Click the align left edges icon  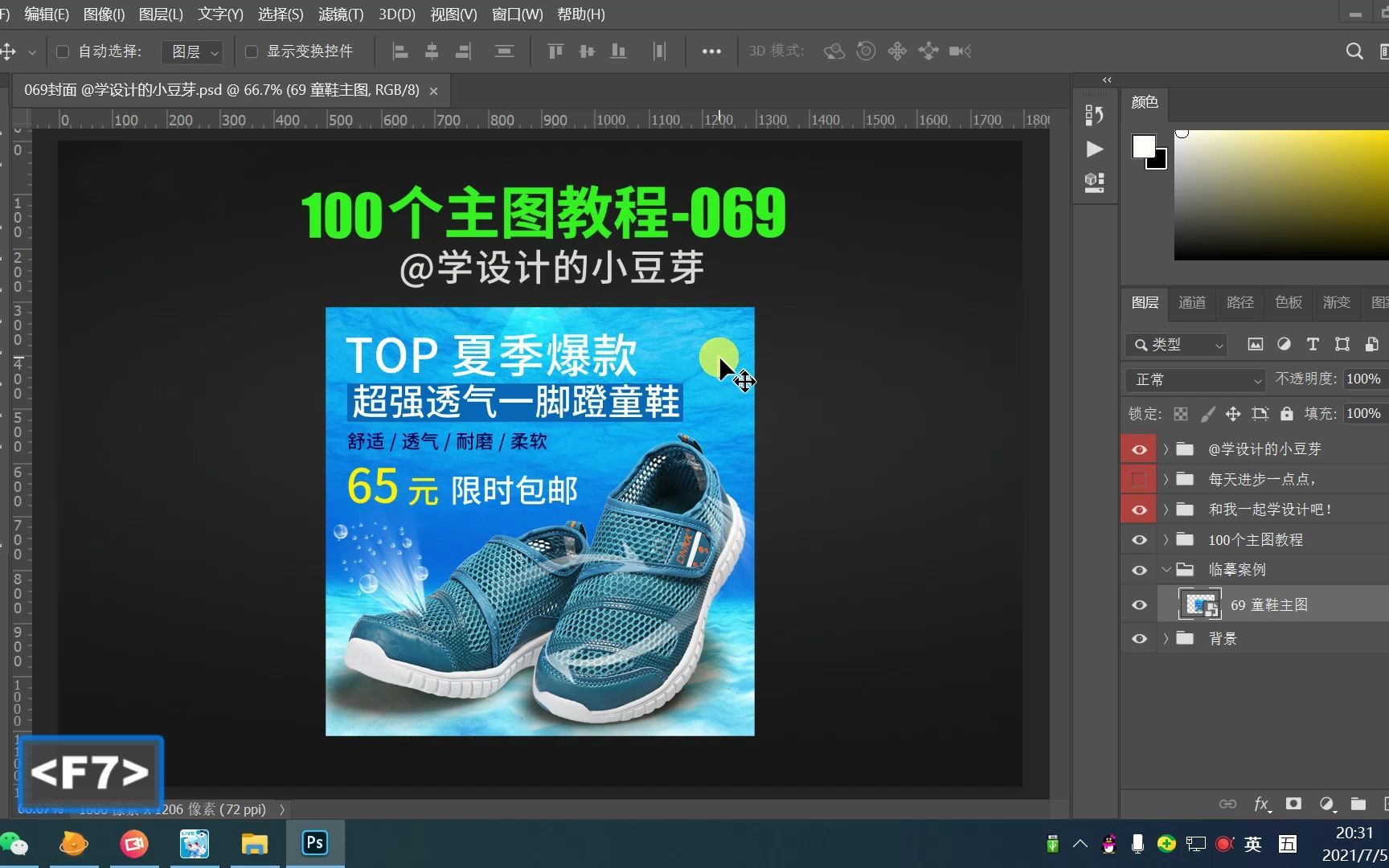coord(399,51)
